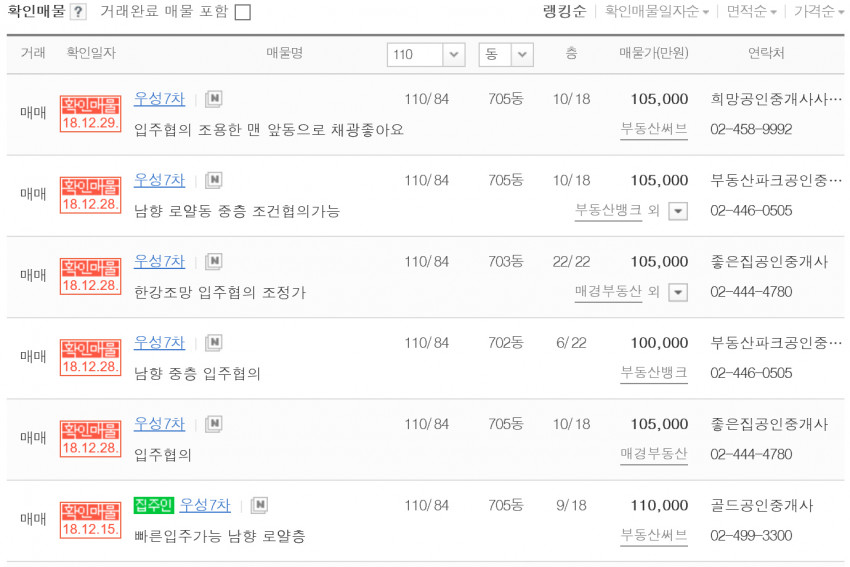Click the green 집주인 badge
Image resolution: width=850 pixels, height=567 pixels.
tap(154, 505)
